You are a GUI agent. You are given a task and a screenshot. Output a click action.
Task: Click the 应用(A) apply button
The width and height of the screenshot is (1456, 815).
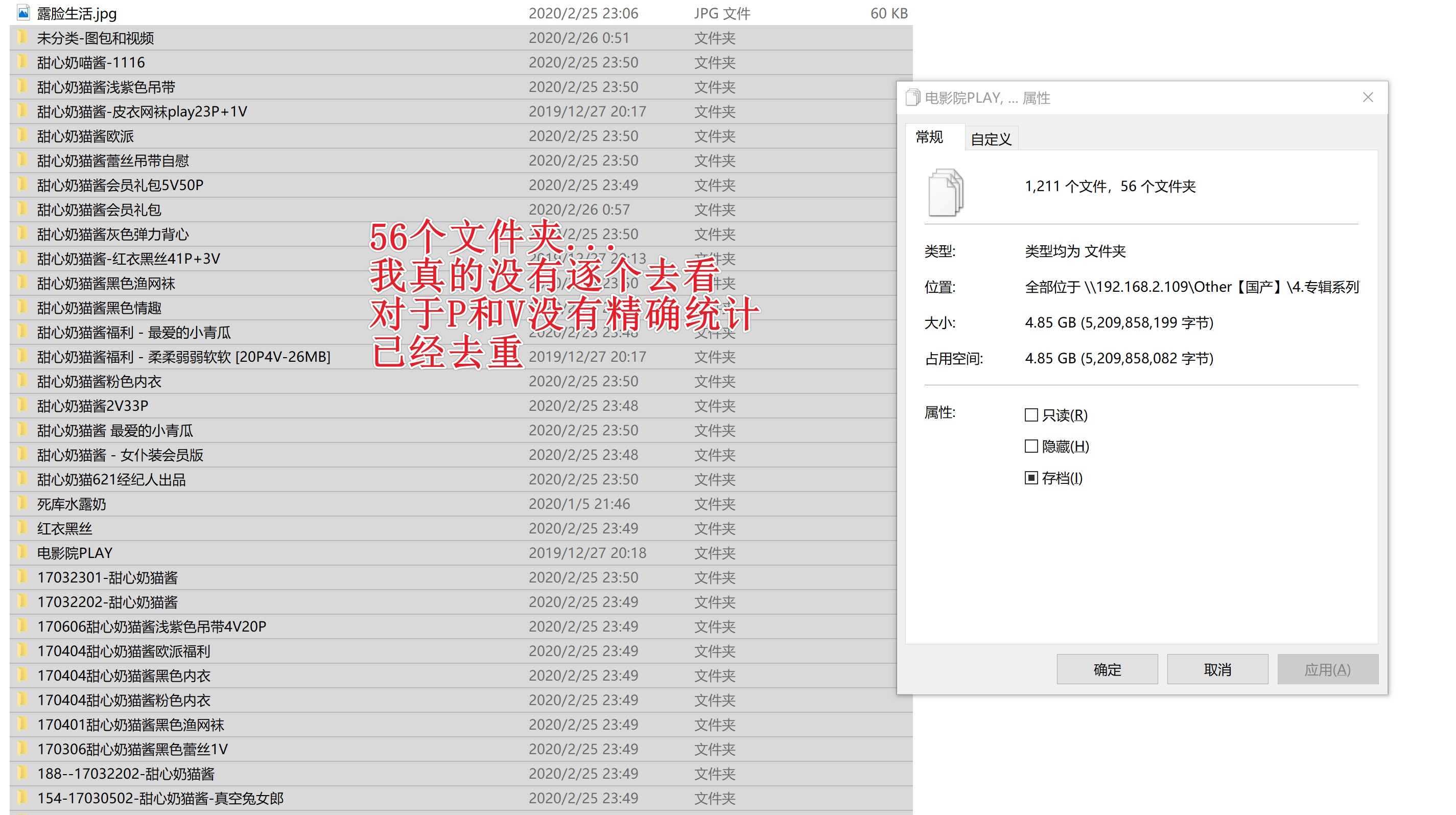tap(1328, 669)
